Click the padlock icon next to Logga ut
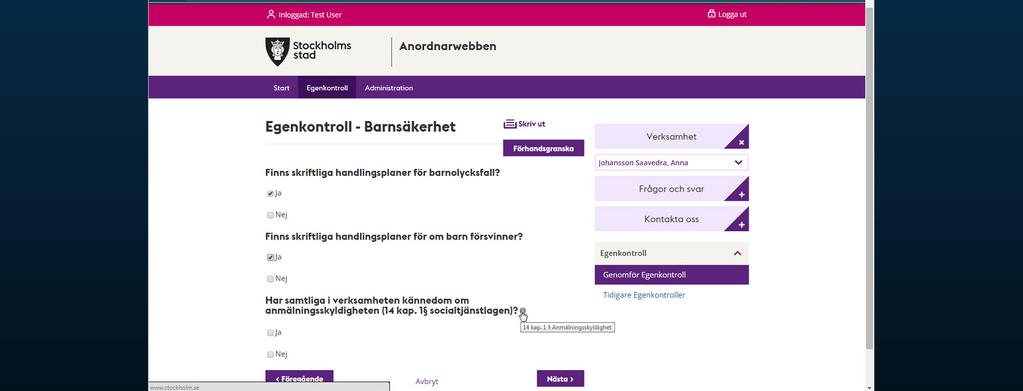Image resolution: width=1023 pixels, height=391 pixels. click(711, 14)
